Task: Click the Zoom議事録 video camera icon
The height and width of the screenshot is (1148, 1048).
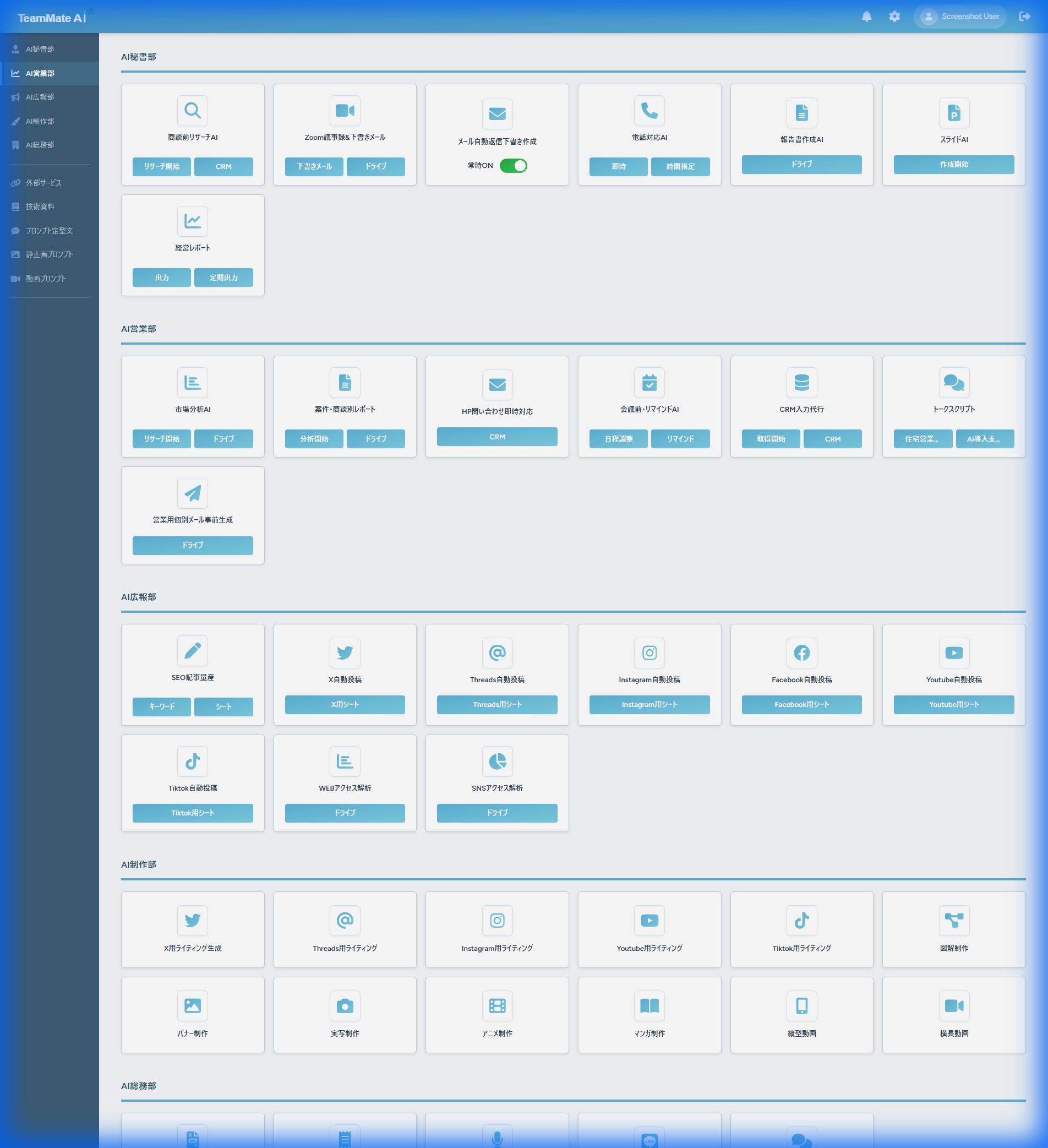Action: click(x=345, y=111)
